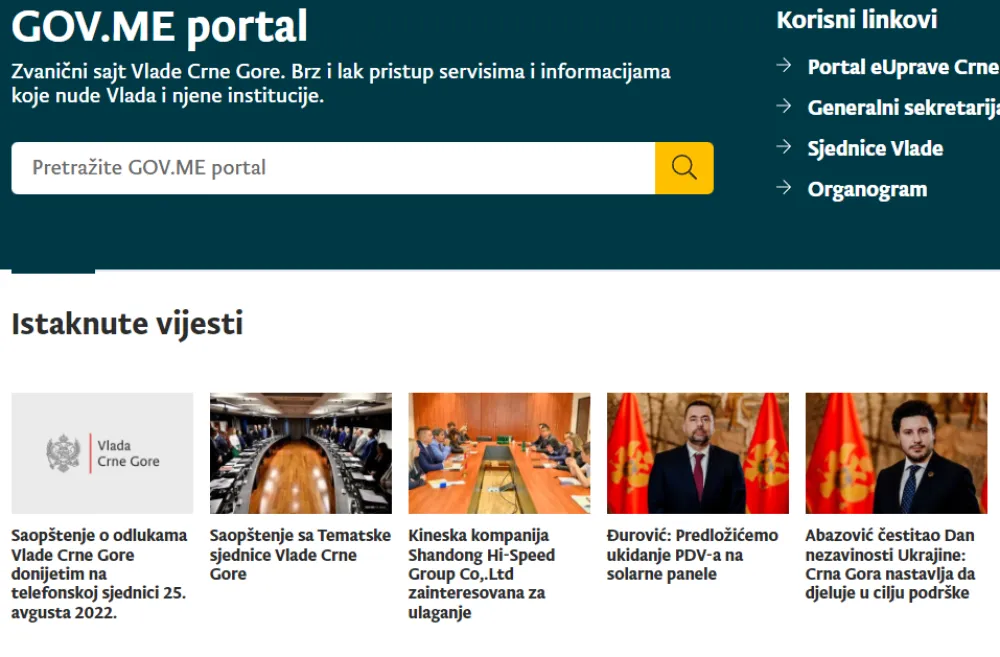Focus the Pretražite GOV.ME portal search field
Screen dimensions: 1000x657
coord(333,168)
